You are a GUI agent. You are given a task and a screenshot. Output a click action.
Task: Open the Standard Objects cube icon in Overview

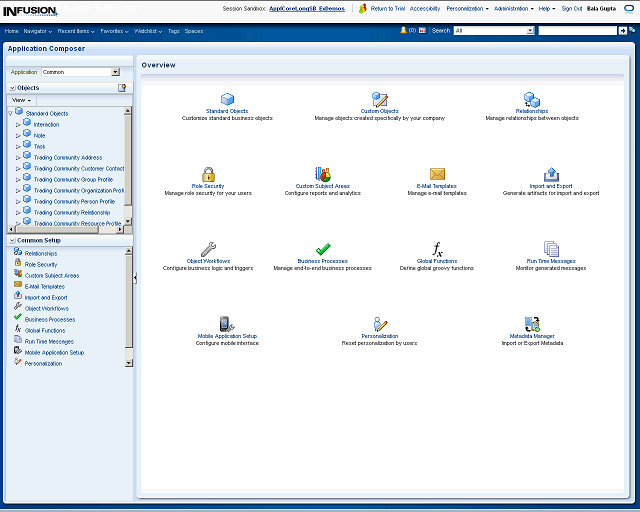(x=227, y=99)
